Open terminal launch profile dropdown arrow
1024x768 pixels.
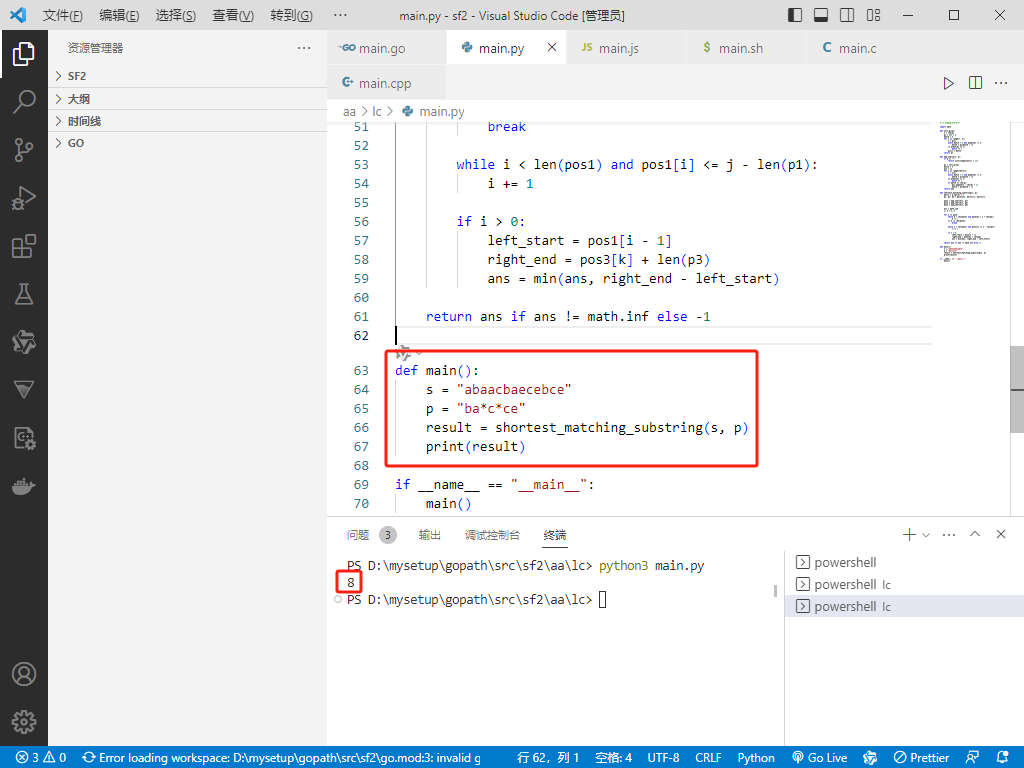tap(925, 535)
